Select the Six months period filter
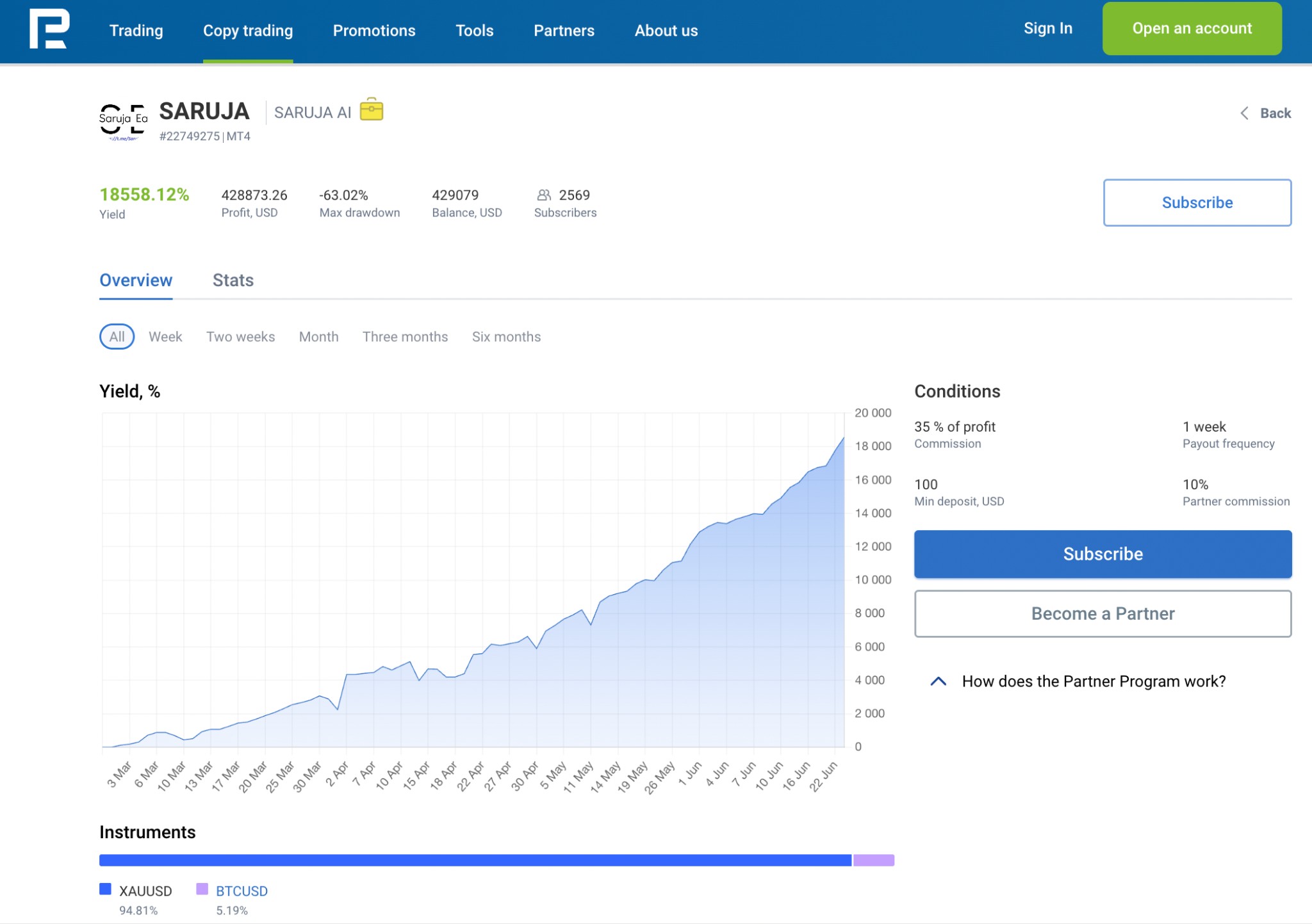This screenshot has height=924, width=1312. [x=506, y=337]
